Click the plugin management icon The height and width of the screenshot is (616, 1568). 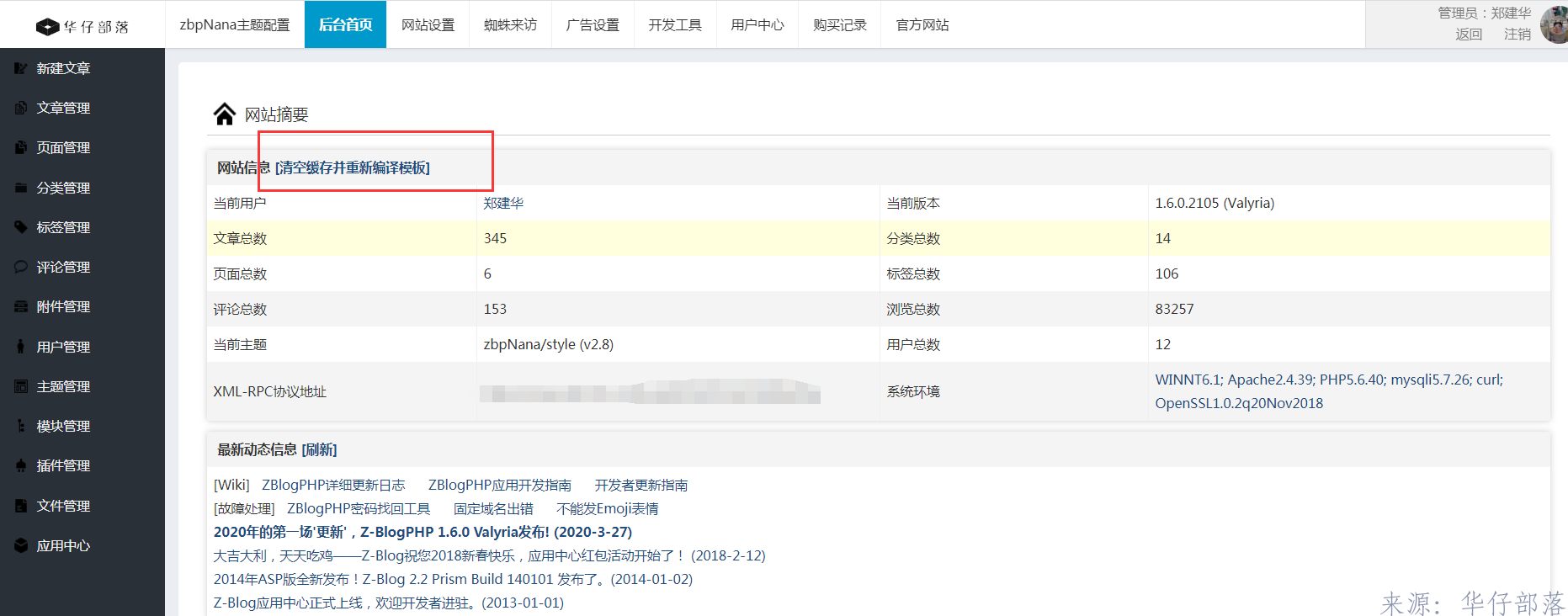pyautogui.click(x=21, y=465)
